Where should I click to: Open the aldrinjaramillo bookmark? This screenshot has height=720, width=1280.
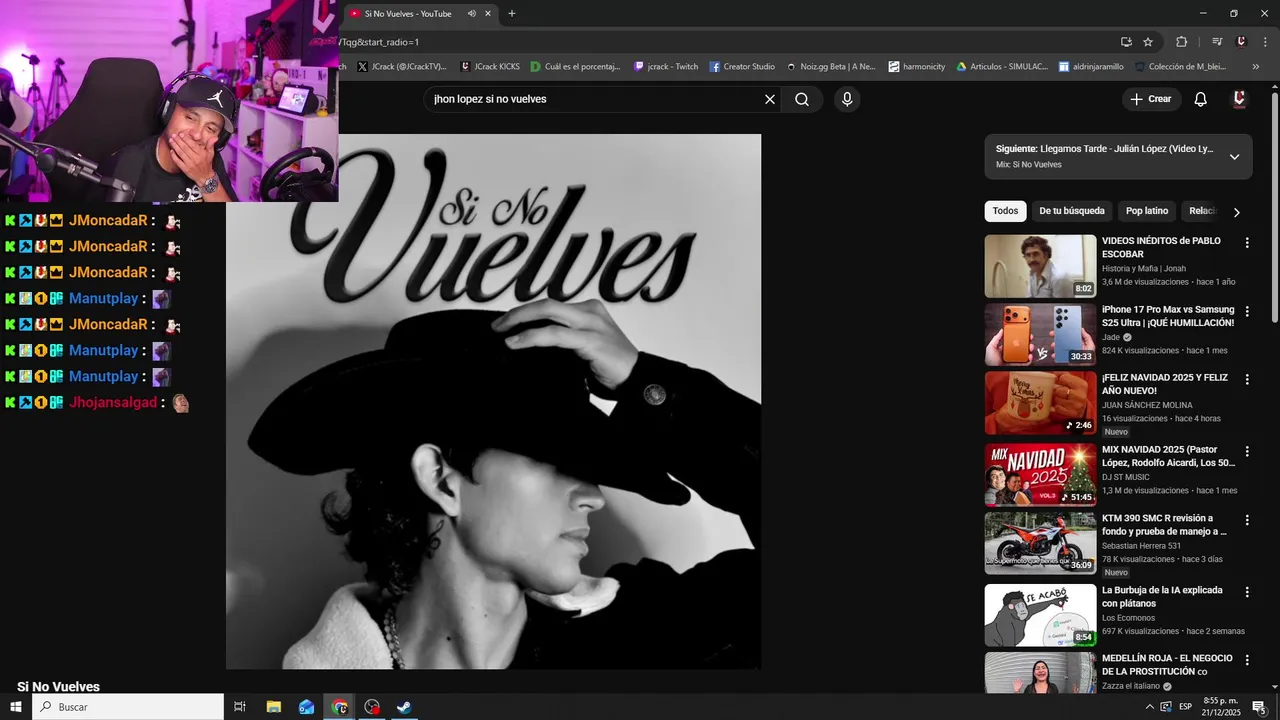click(1091, 67)
